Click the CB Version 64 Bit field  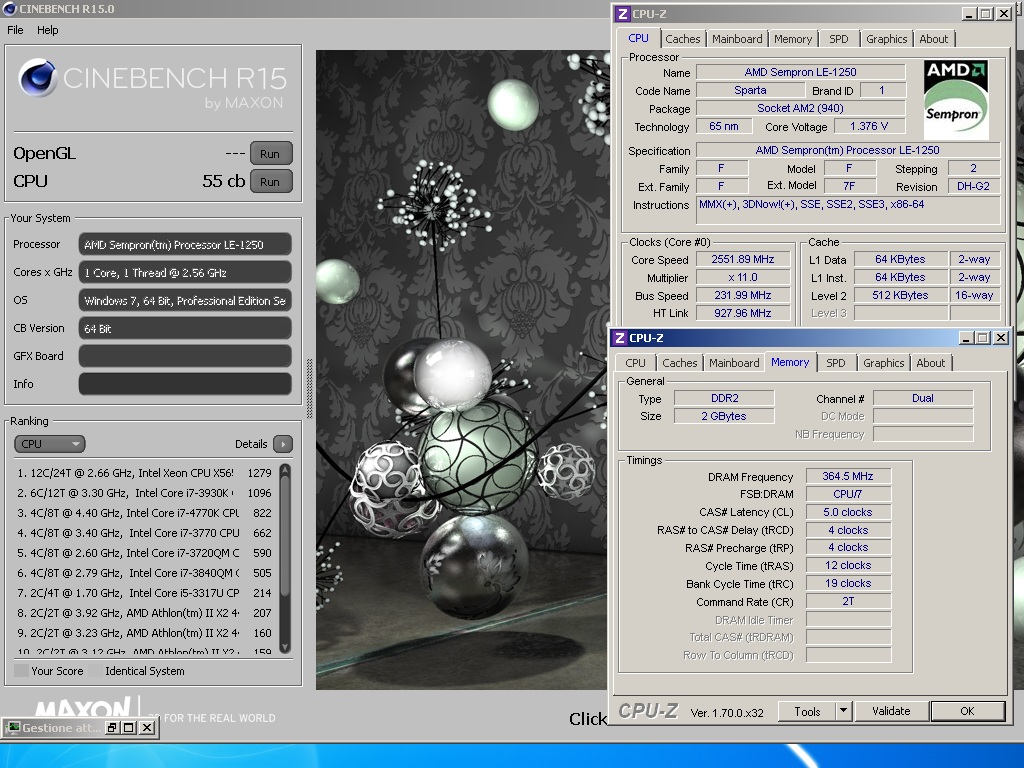(x=185, y=328)
